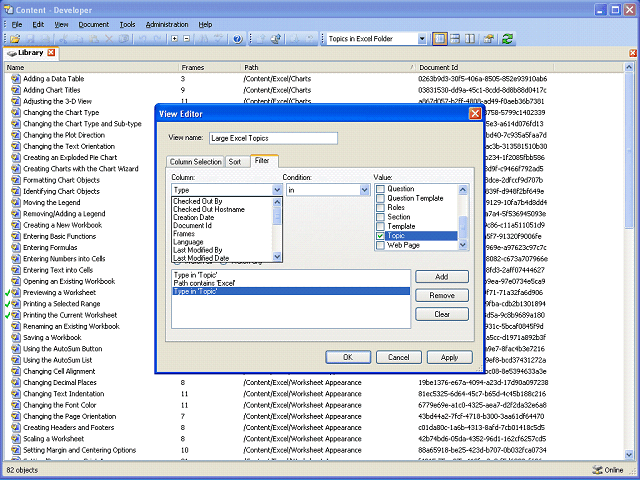
Task: Click the Value list scrollbar thumb
Action: click(463, 227)
